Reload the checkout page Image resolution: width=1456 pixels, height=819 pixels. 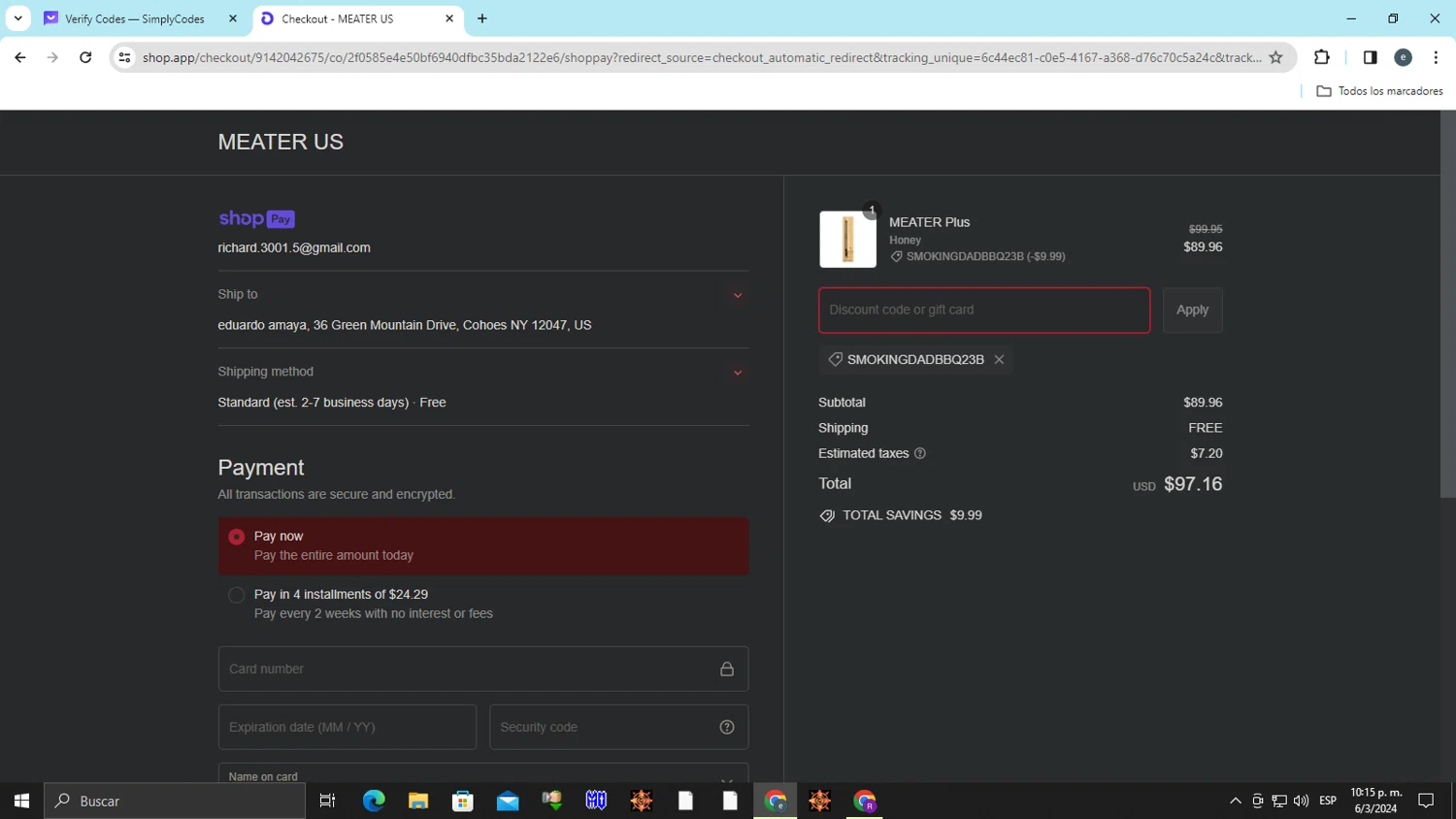[85, 57]
